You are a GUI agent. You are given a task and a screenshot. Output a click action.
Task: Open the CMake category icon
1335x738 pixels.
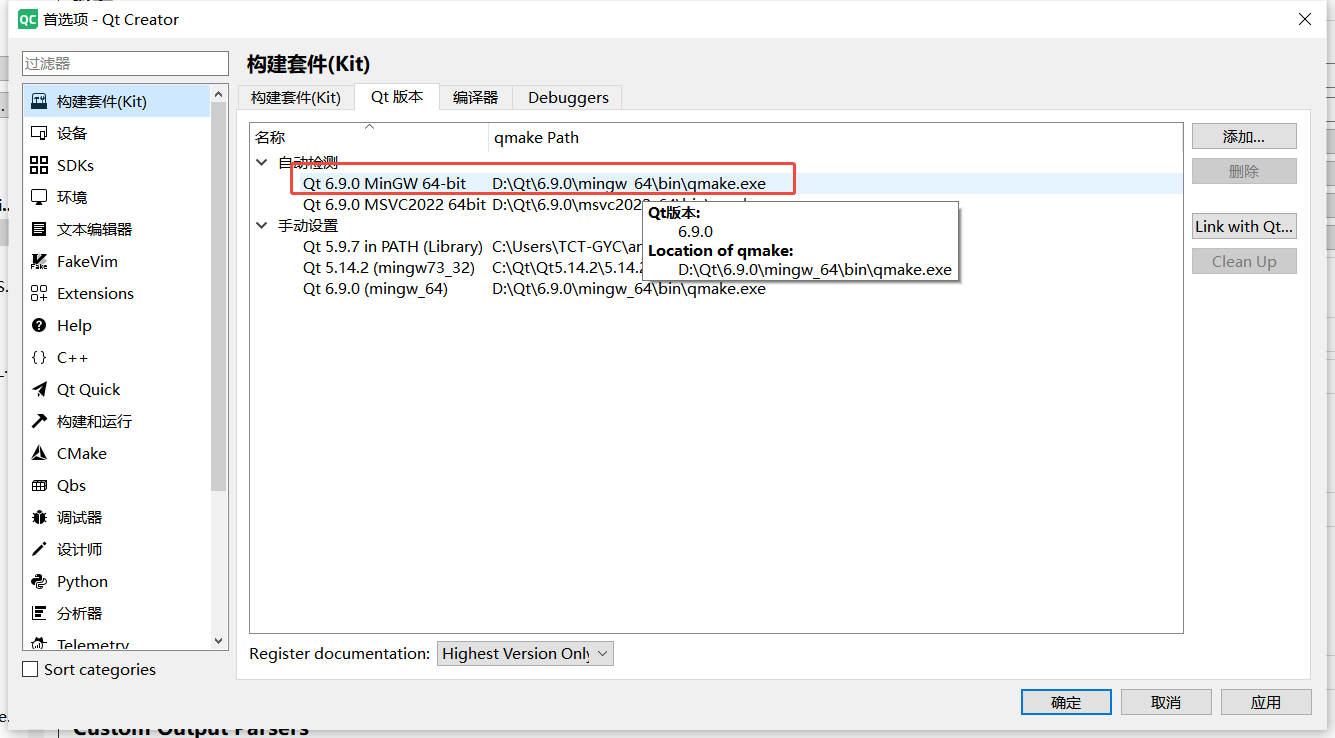tap(39, 453)
